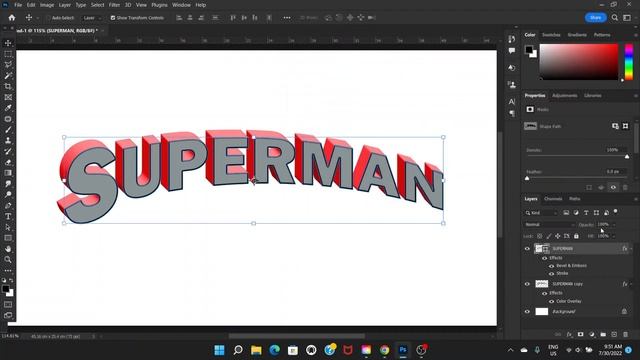
Task: Click the Home icon in options bar
Action: 12,18
